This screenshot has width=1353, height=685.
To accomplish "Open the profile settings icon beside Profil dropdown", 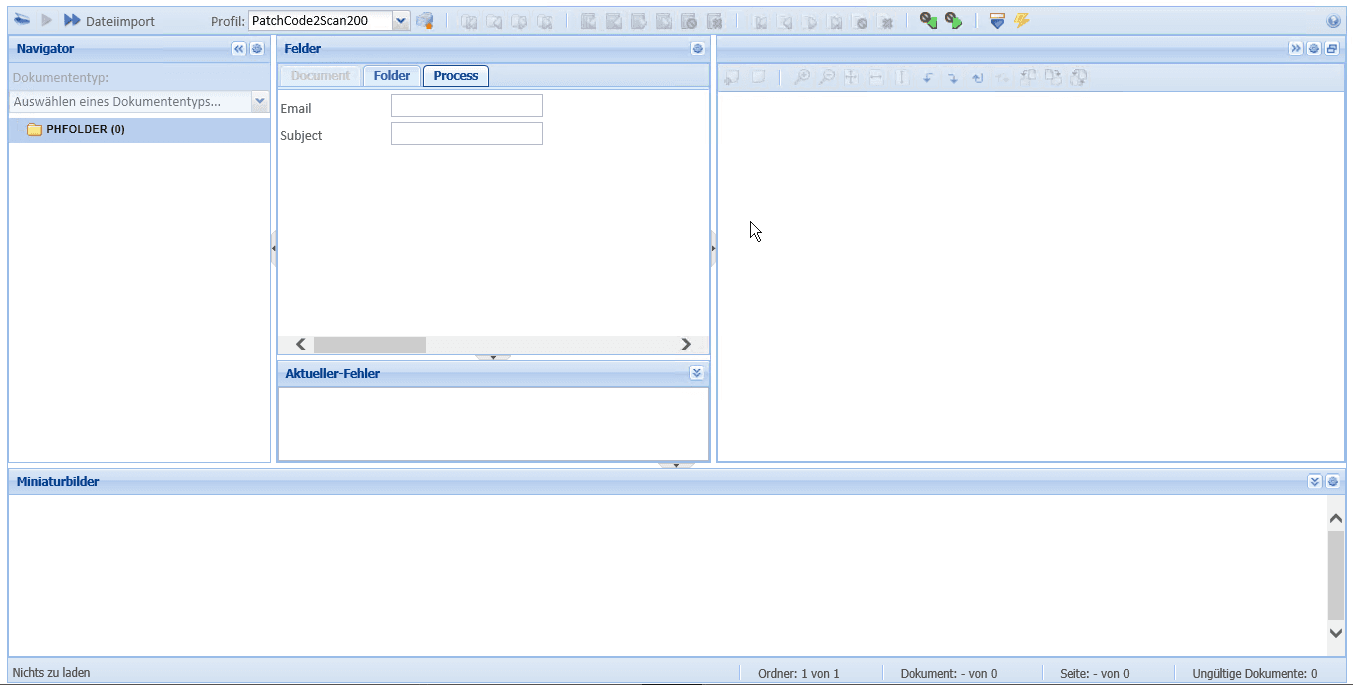I will pos(426,19).
